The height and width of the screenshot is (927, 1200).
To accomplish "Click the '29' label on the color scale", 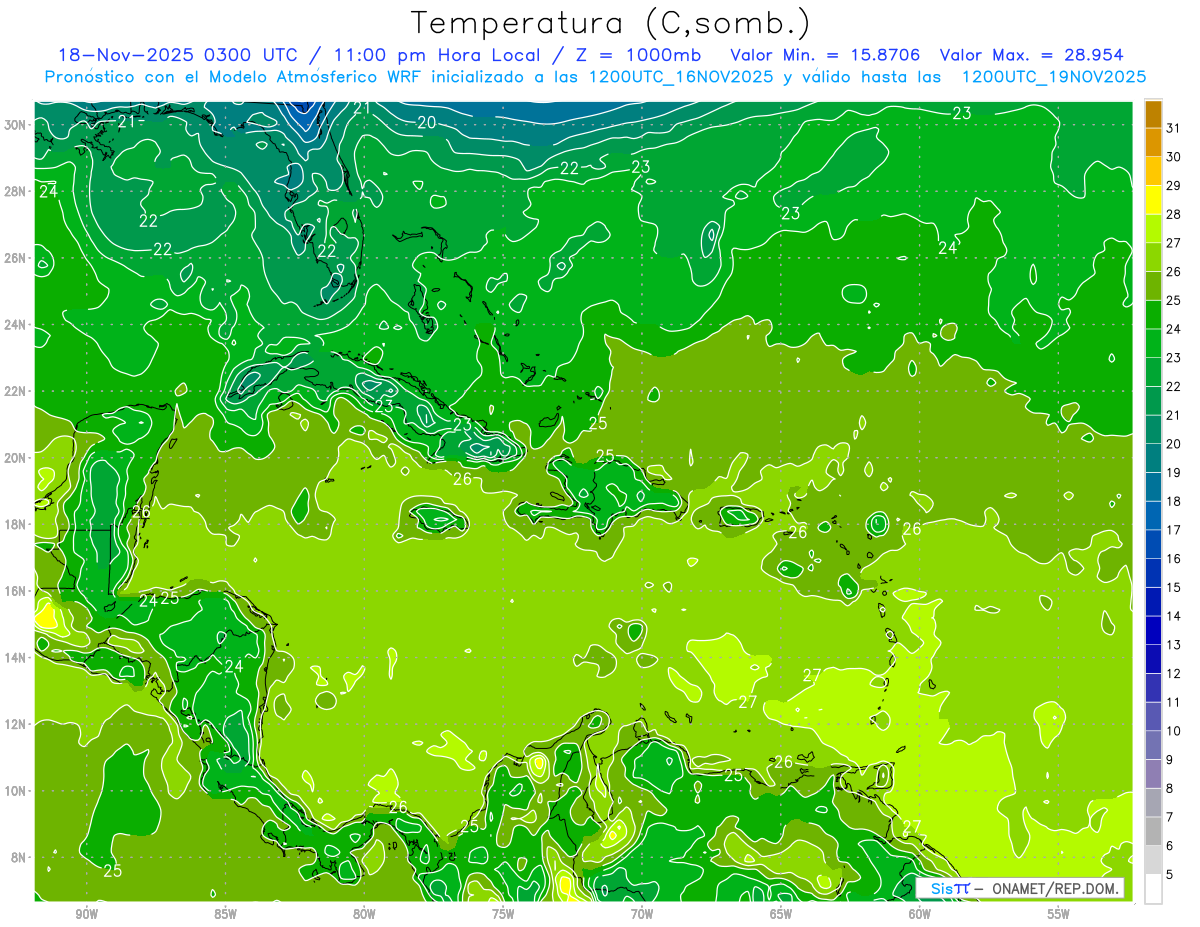I will click(1174, 185).
